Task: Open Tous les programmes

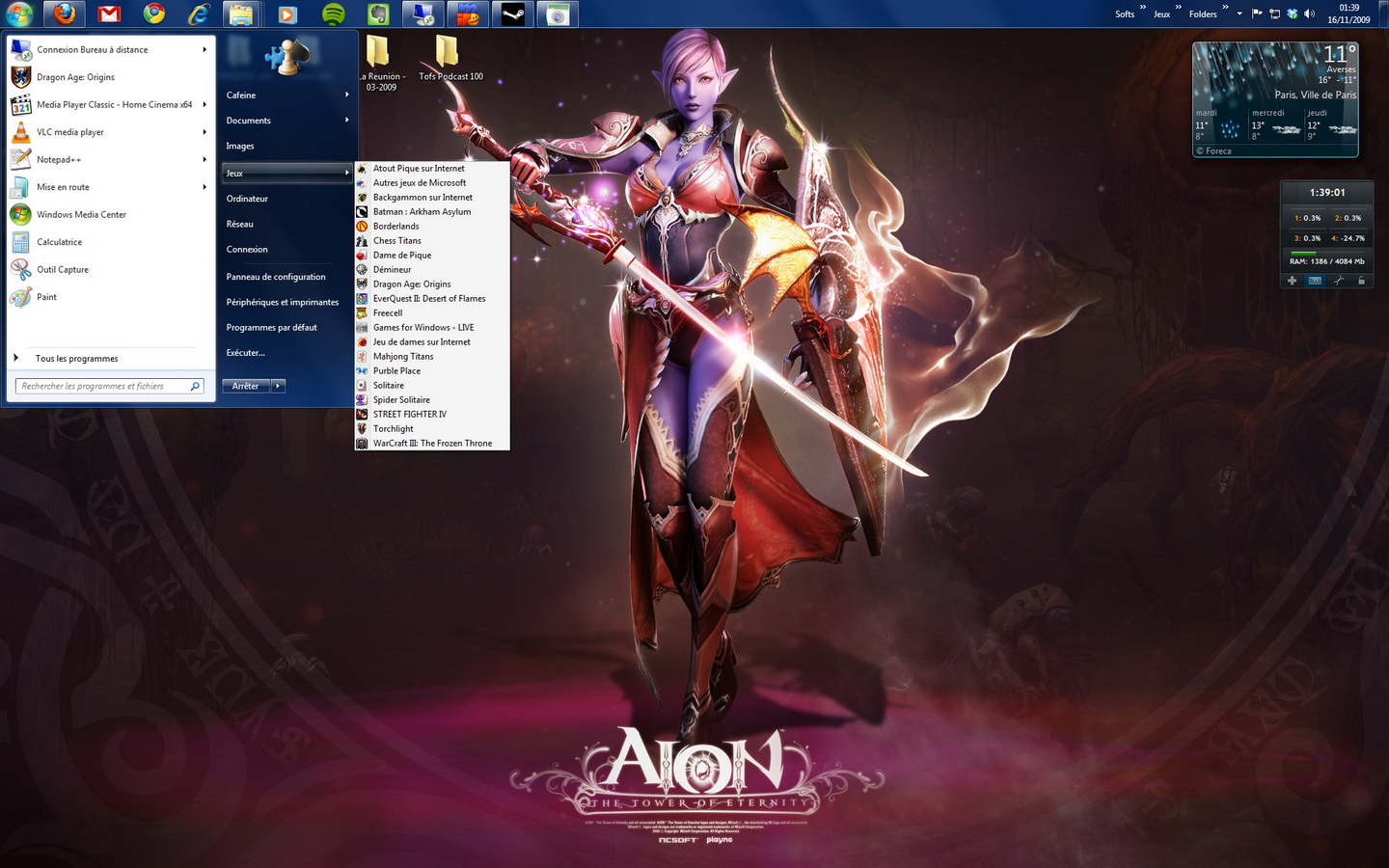Action: 76,359
